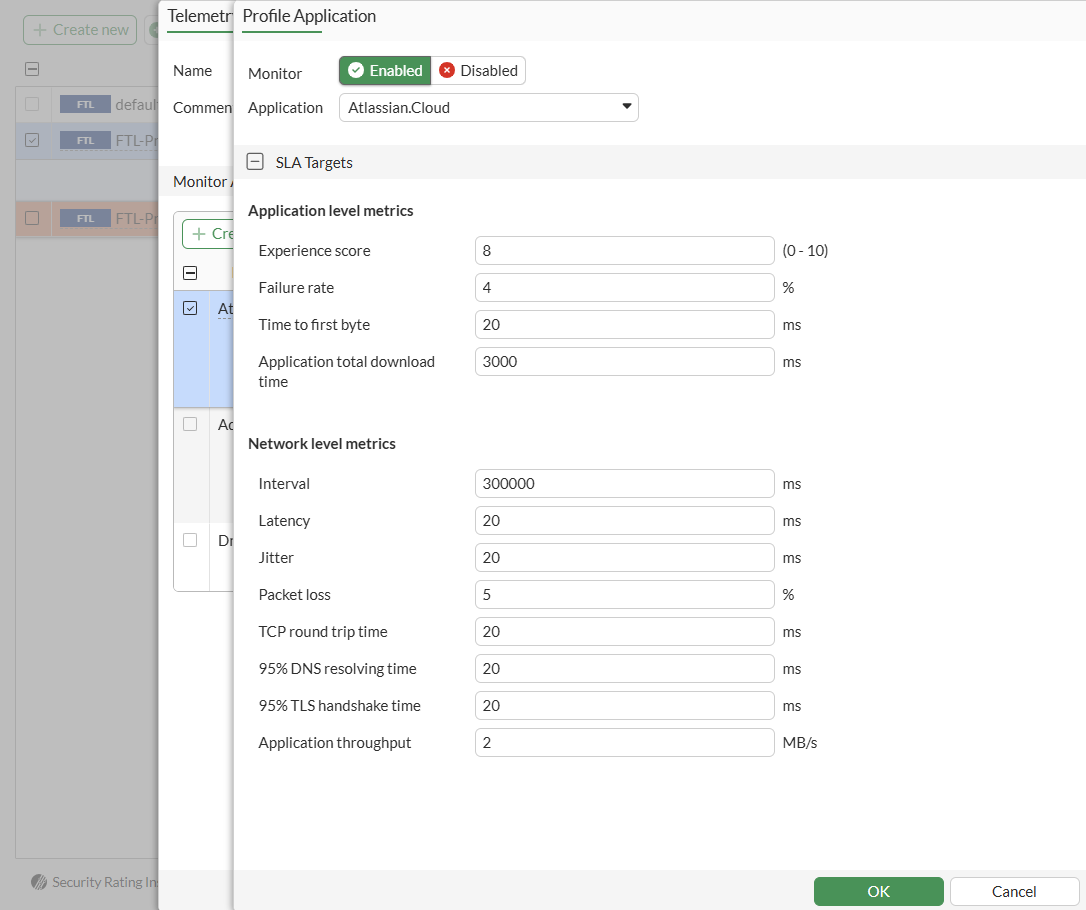1086x910 pixels.
Task: Check the checkbox on the bottom FTL-Pr policy row
Action: [32, 217]
